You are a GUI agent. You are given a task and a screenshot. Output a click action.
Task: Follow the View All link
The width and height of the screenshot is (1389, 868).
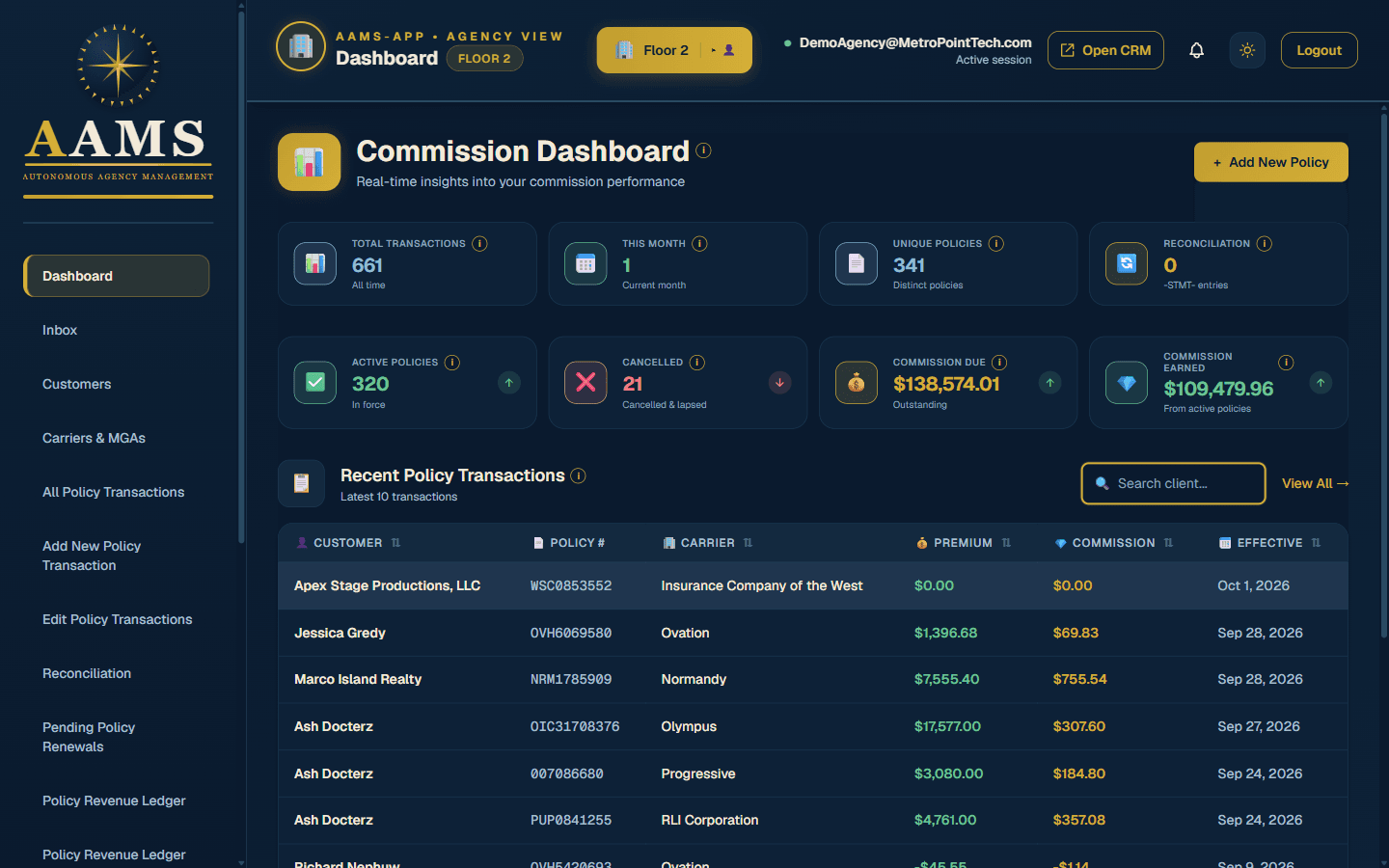pyautogui.click(x=1315, y=483)
